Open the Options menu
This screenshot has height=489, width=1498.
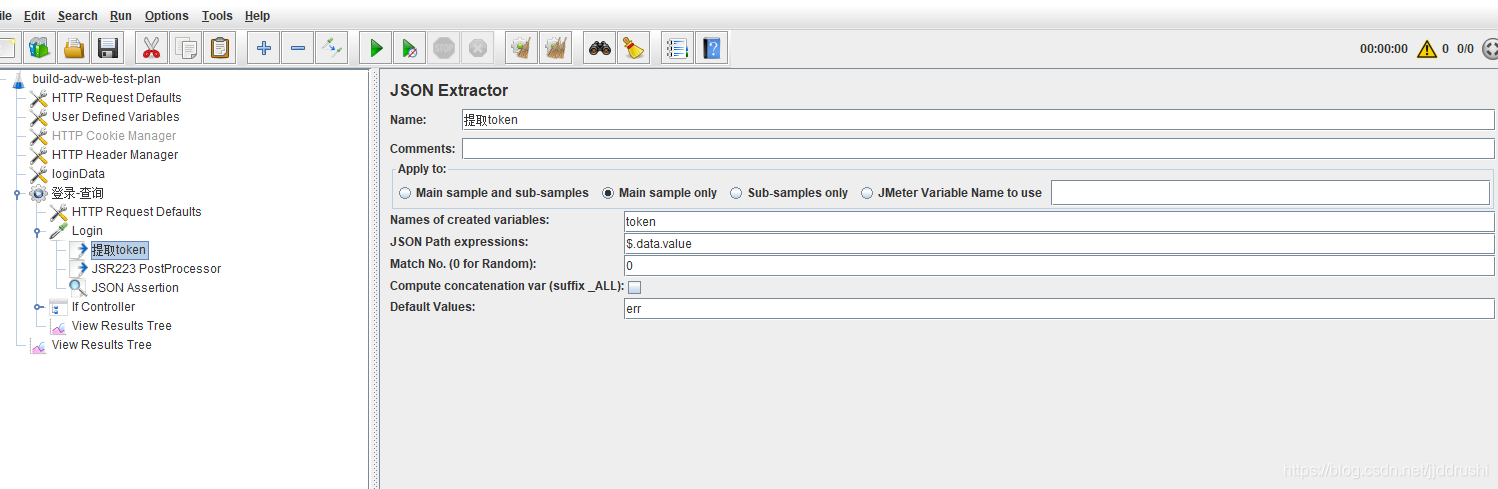pyautogui.click(x=167, y=15)
